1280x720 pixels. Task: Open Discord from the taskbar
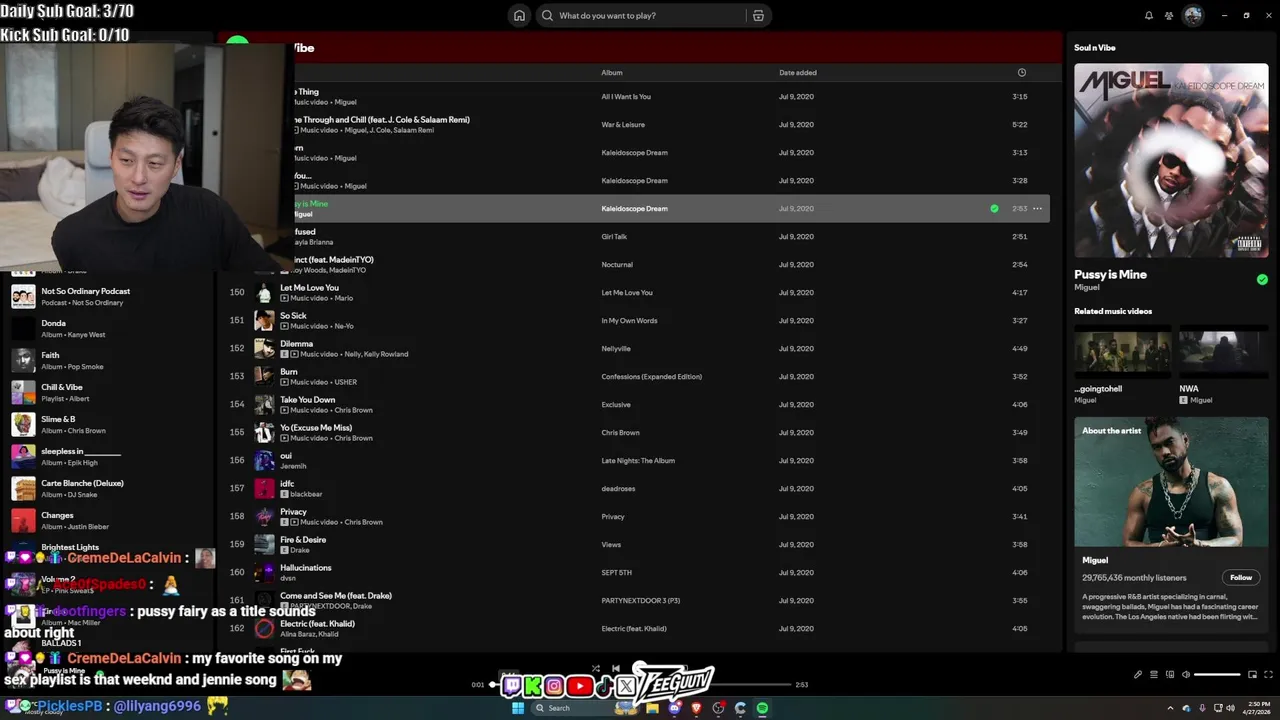point(674,708)
